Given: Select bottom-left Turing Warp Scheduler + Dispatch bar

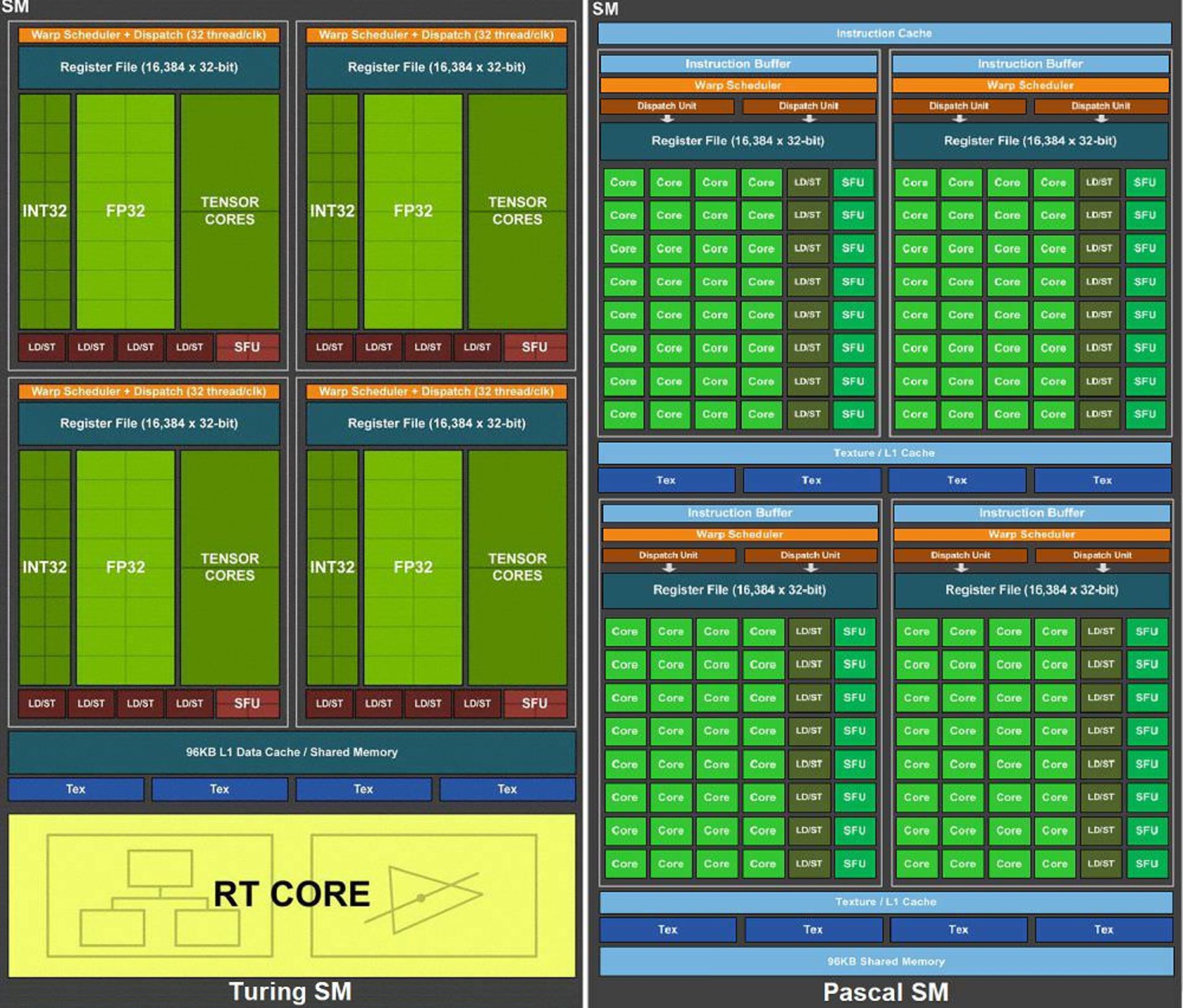Looking at the screenshot, I should click(x=148, y=391).
